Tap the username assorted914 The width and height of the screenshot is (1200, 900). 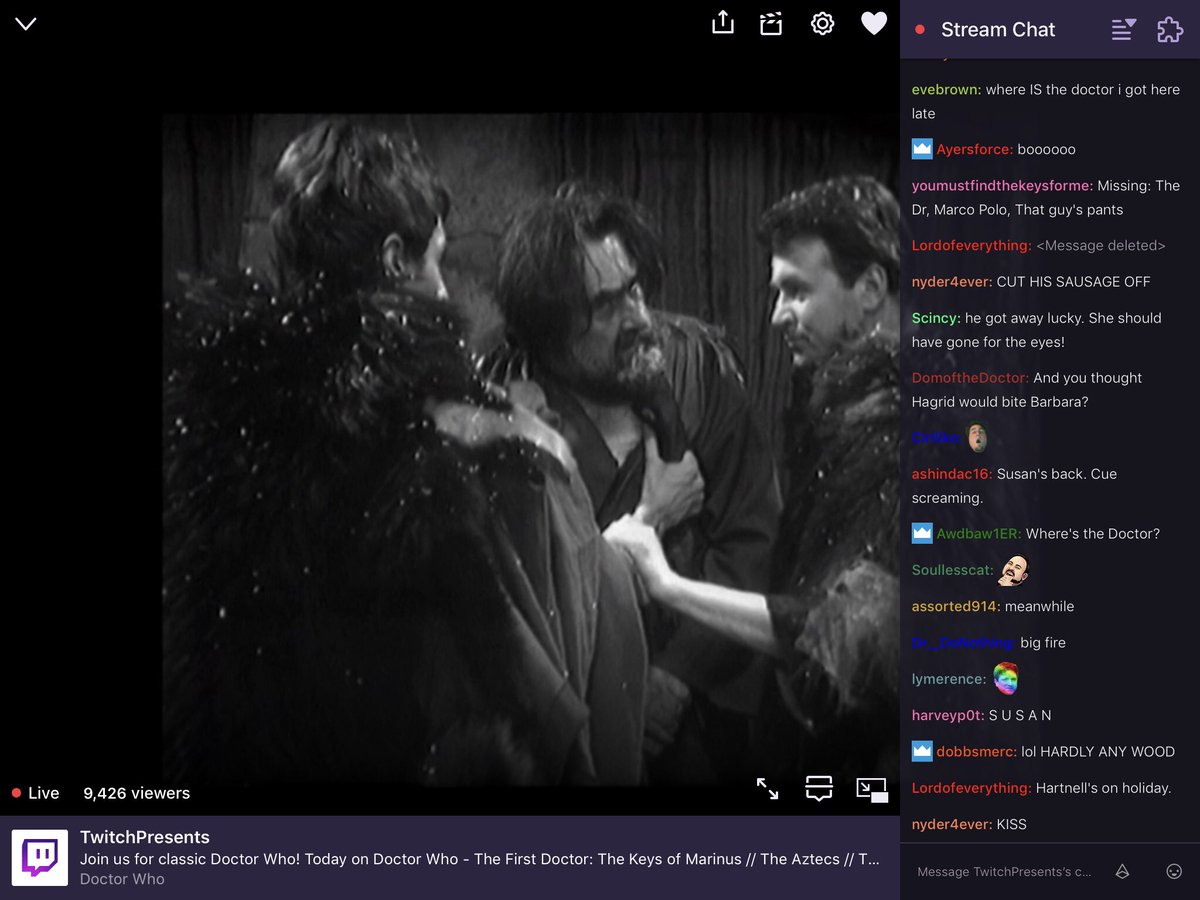coord(956,607)
